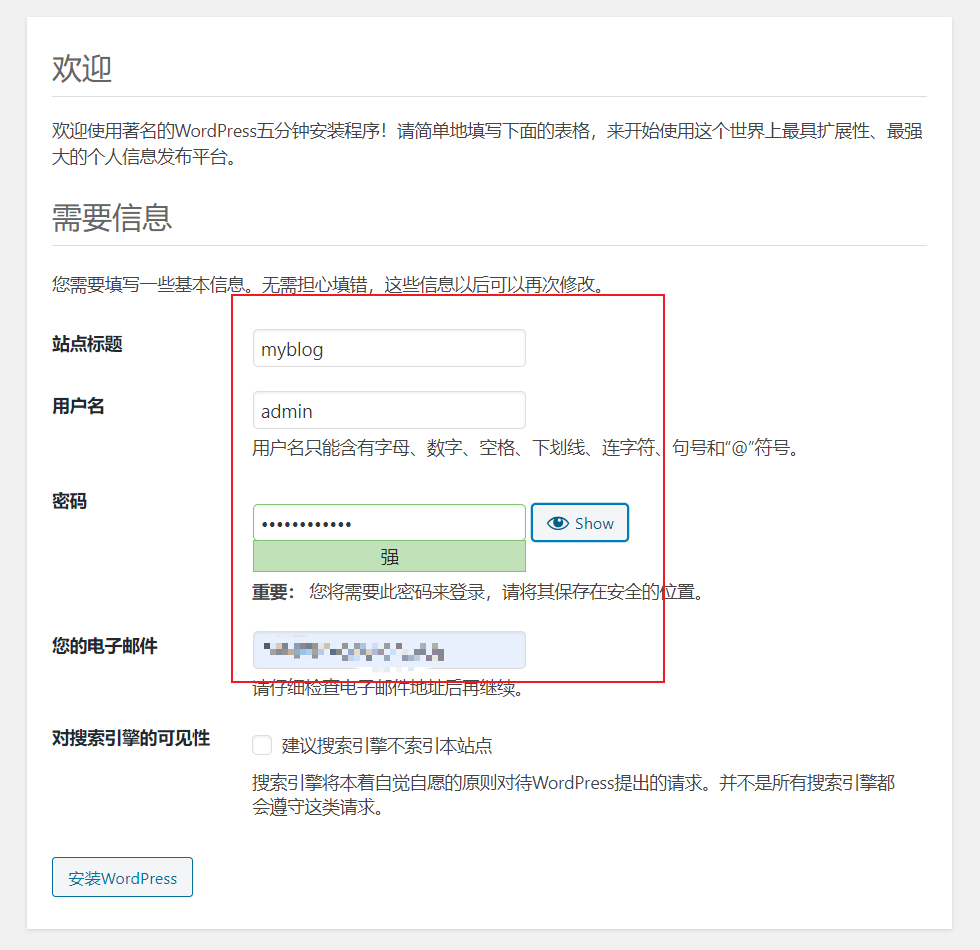
Task: Click the 强 password strength indicator
Action: coord(389,556)
